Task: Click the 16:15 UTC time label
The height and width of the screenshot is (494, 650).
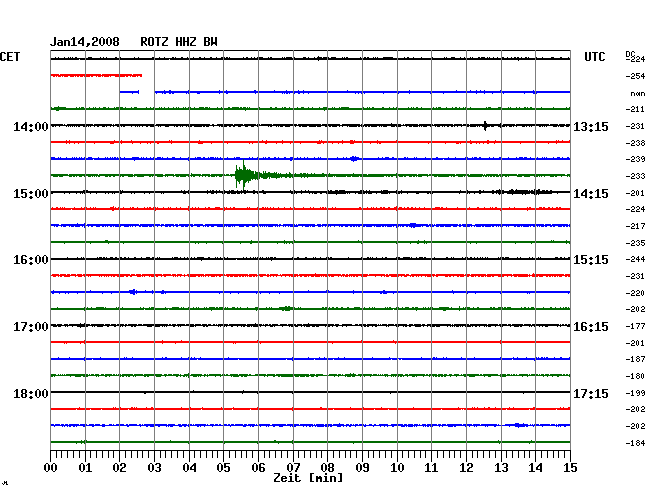Action: (x=591, y=327)
